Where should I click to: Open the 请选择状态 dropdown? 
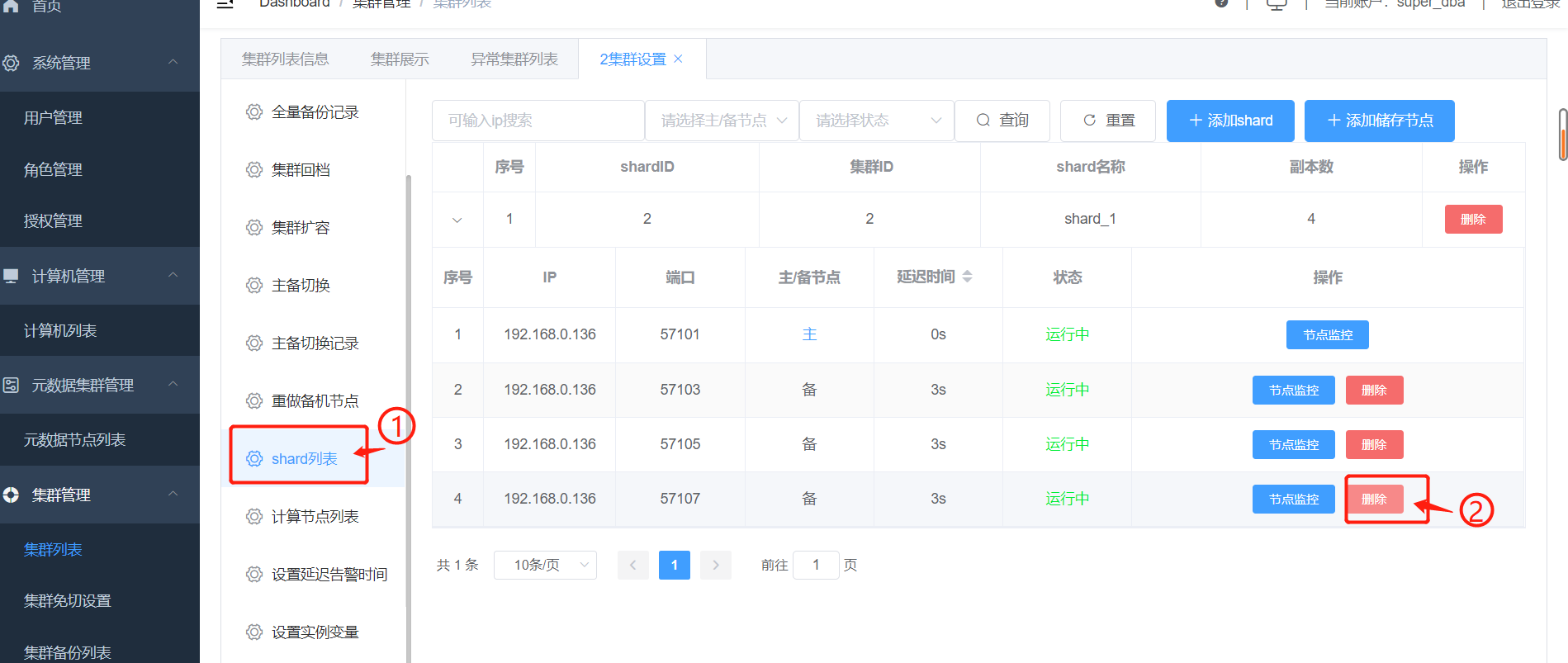[877, 121]
